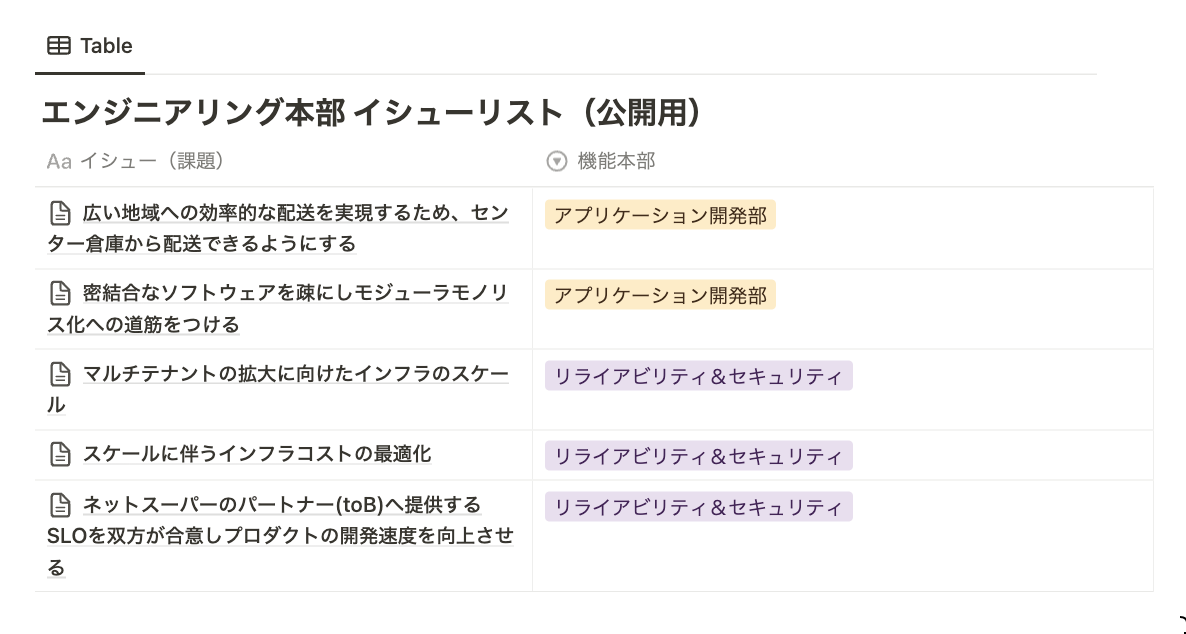This screenshot has height=634, width=1186.
Task: Select リライアビリティ＆セキュリティ tag in マルチテナント row
Action: (698, 376)
